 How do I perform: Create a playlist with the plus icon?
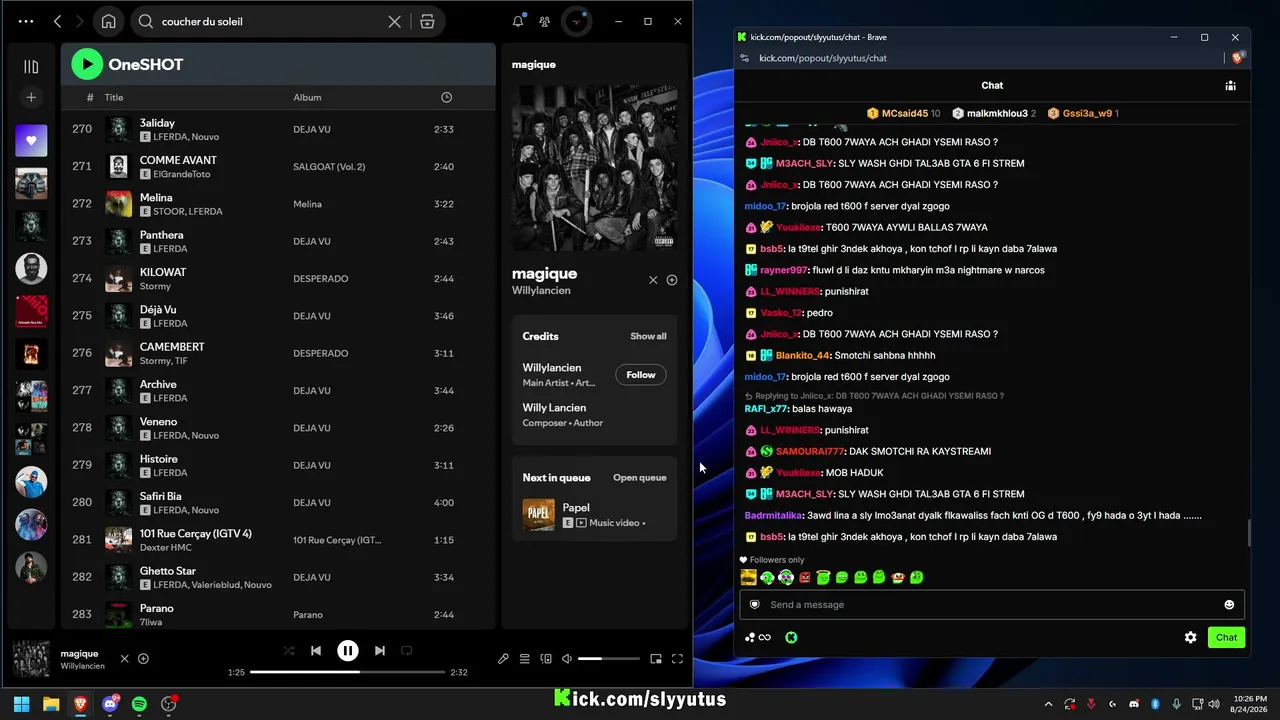pyautogui.click(x=31, y=97)
